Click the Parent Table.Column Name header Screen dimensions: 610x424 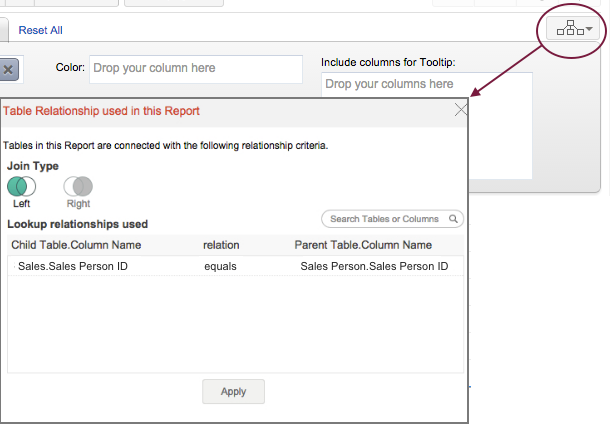(363, 245)
